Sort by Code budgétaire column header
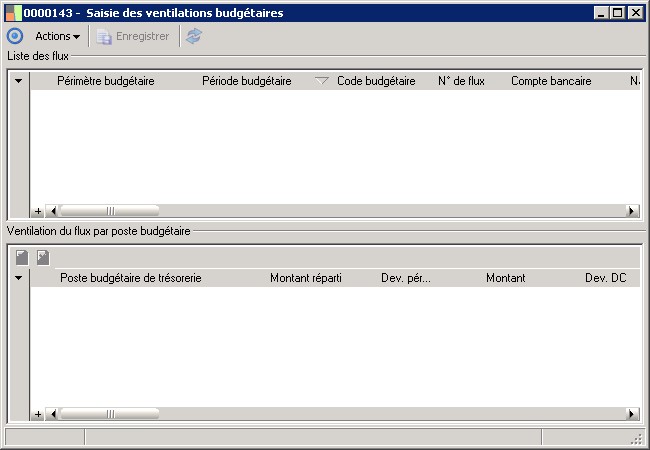This screenshot has width=650, height=450. pos(376,81)
